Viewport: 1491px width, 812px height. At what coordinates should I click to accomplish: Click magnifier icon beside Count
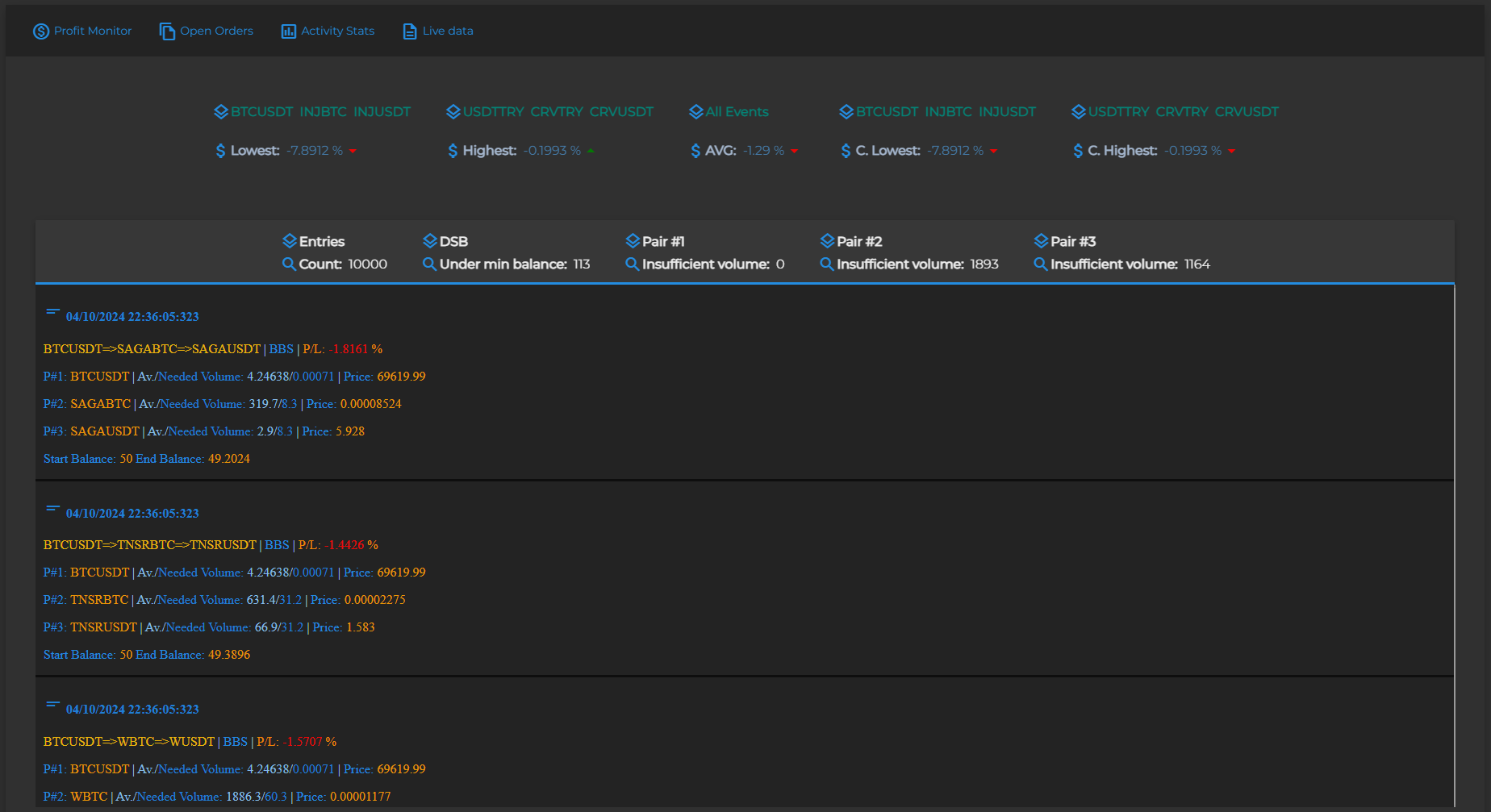[289, 264]
